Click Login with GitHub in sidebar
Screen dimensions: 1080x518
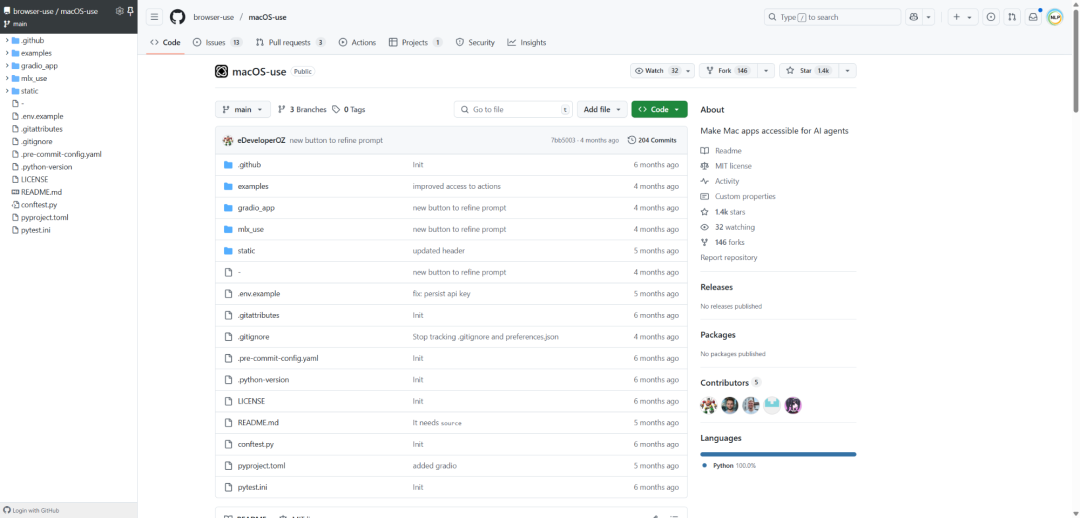point(31,510)
